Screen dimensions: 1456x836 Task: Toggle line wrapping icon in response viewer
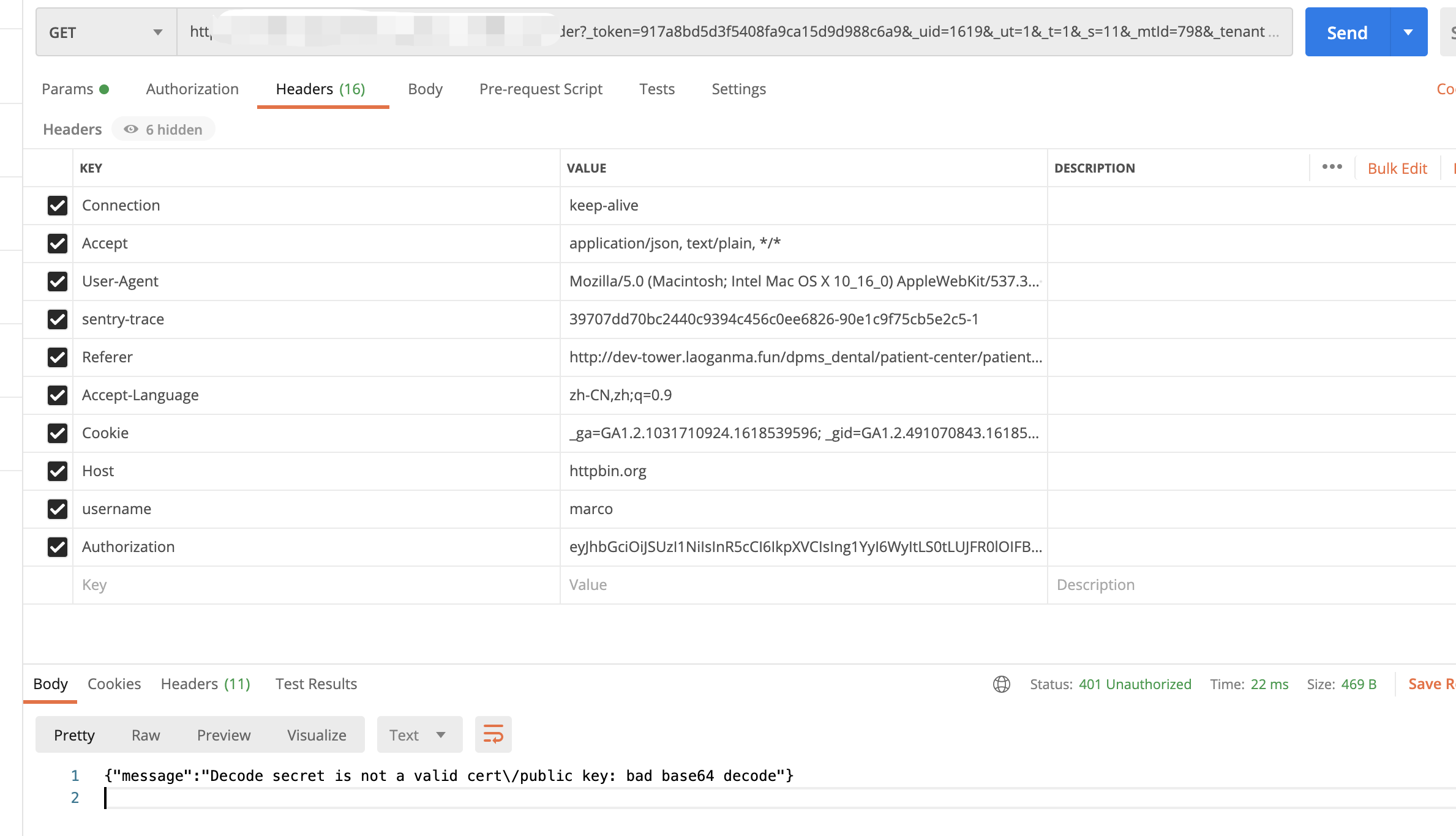493,734
